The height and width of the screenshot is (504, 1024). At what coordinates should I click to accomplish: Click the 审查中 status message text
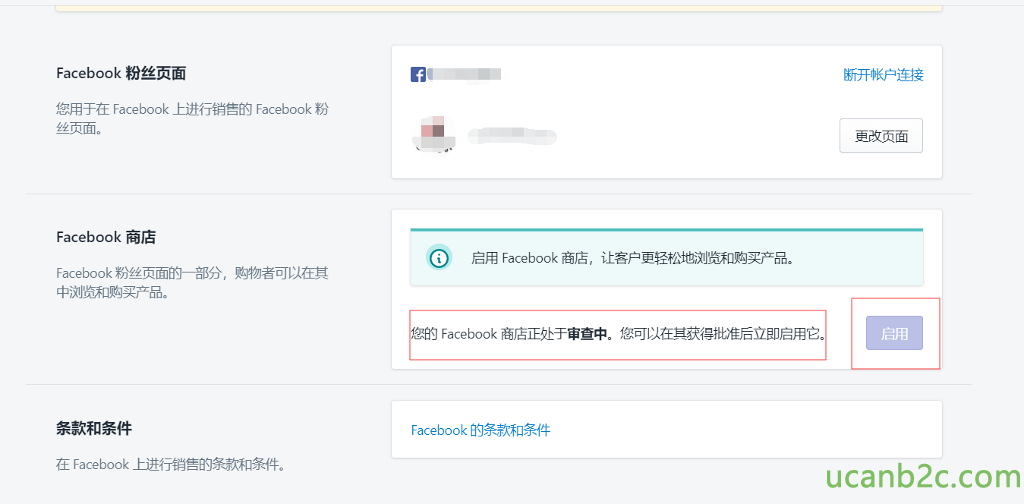[618, 335]
